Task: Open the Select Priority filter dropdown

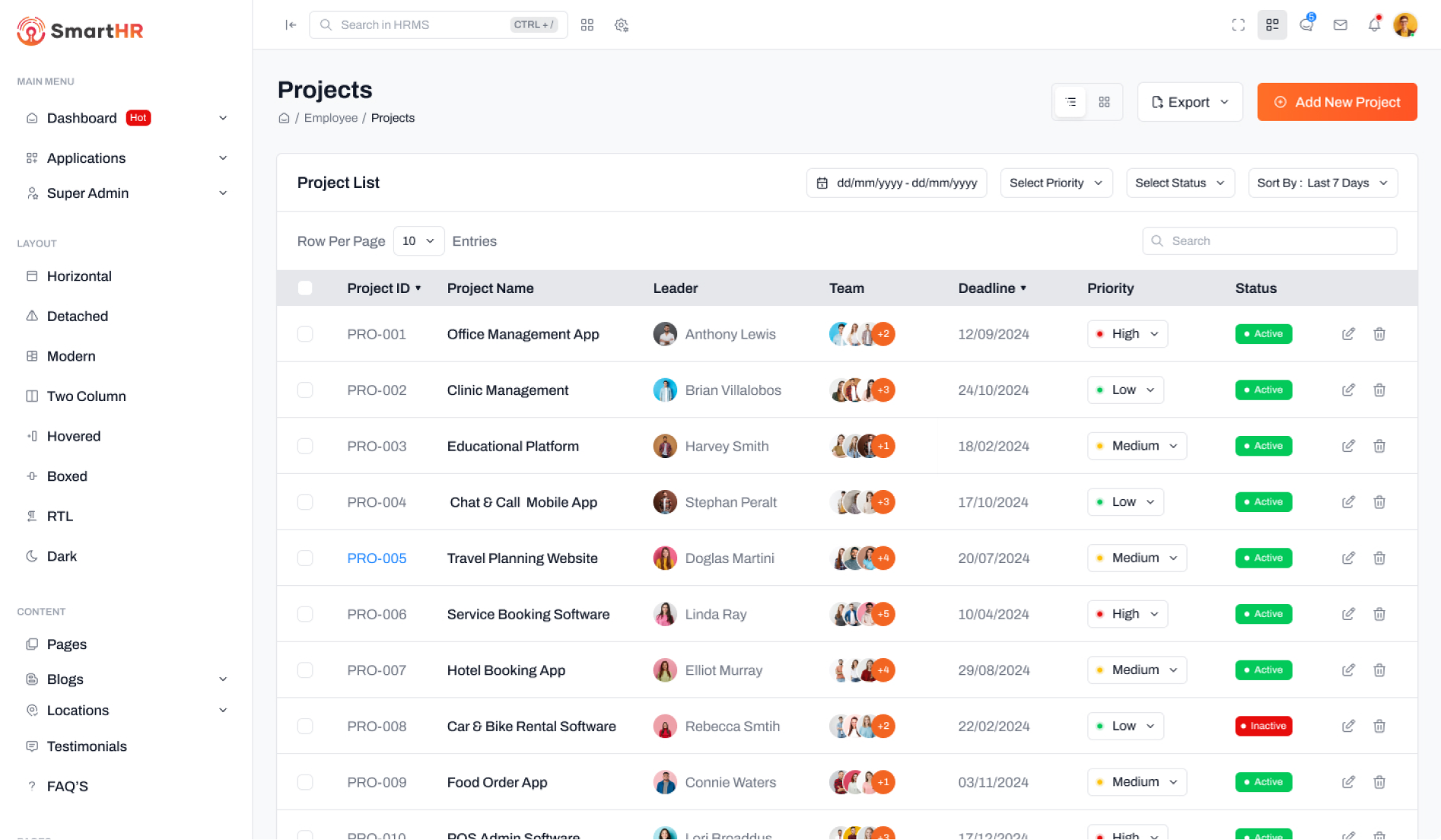Action: 1055,183
